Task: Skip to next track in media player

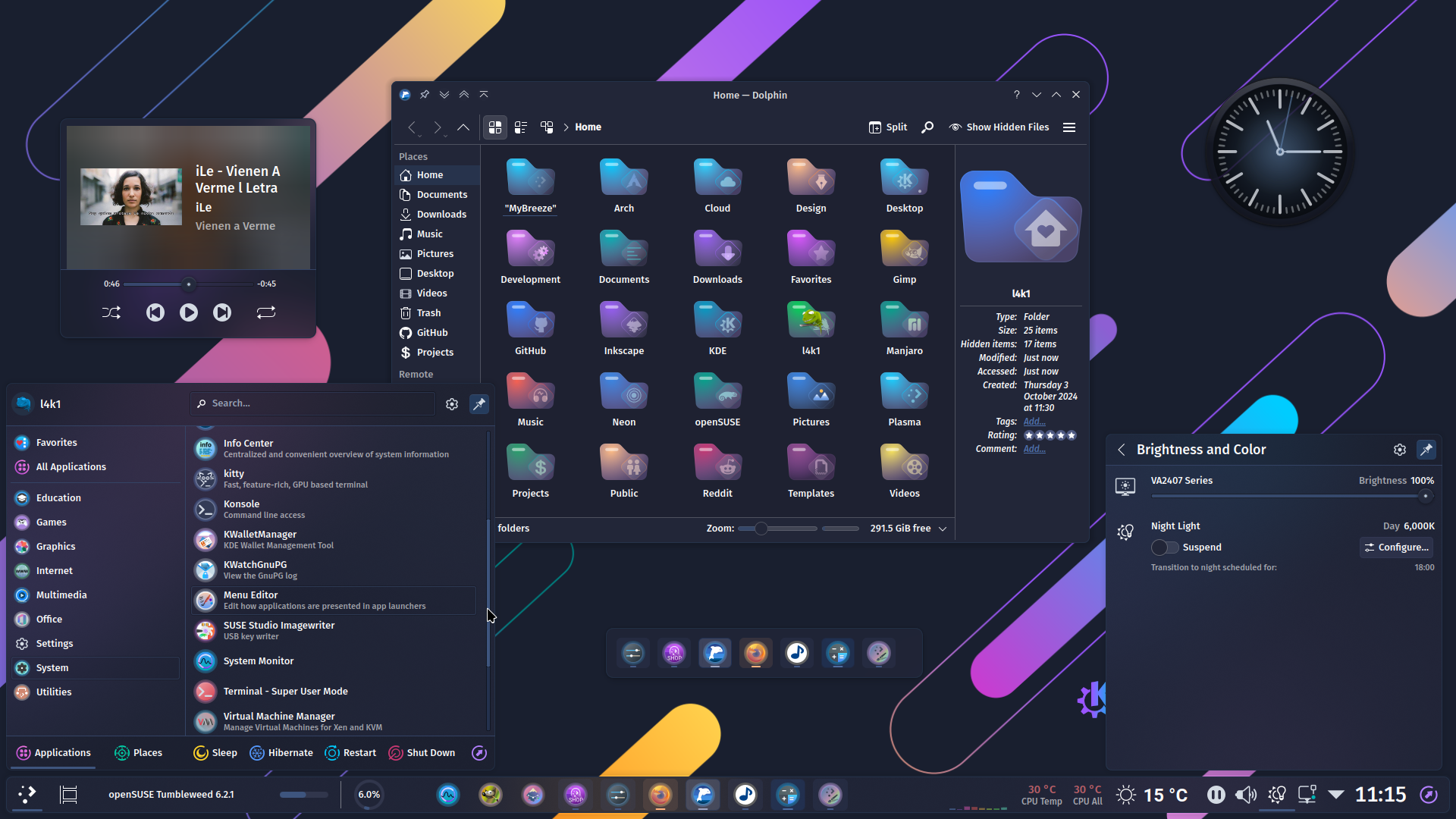Action: (222, 312)
